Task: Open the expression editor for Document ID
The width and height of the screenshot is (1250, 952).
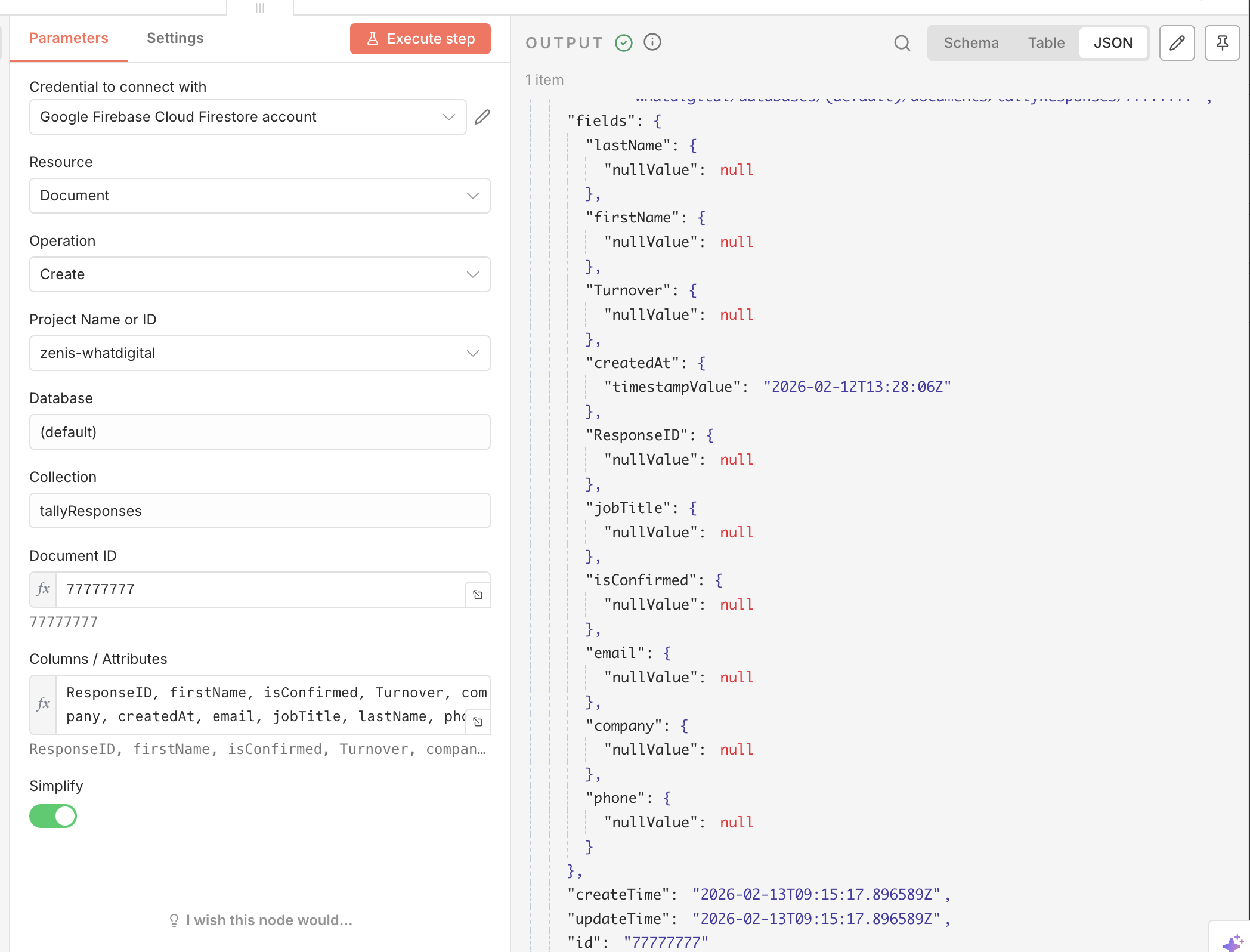Action: pos(478,595)
